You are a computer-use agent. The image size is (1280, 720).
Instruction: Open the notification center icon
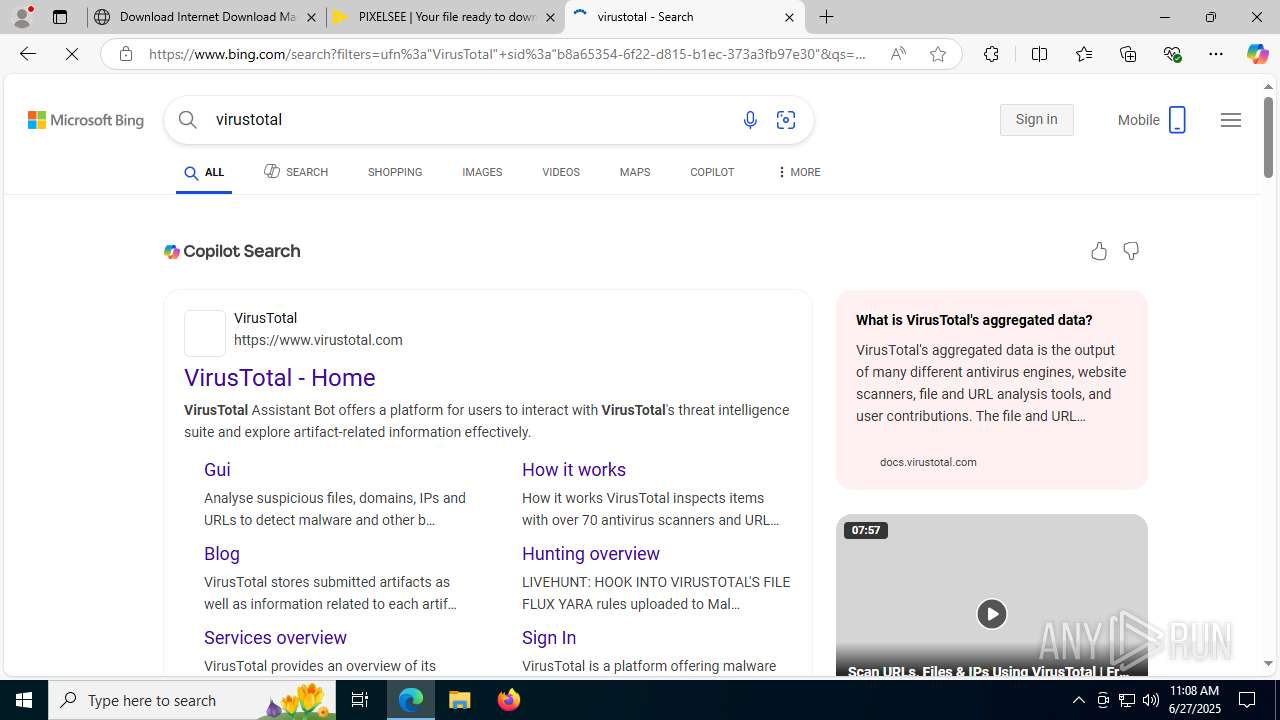tap(1248, 700)
